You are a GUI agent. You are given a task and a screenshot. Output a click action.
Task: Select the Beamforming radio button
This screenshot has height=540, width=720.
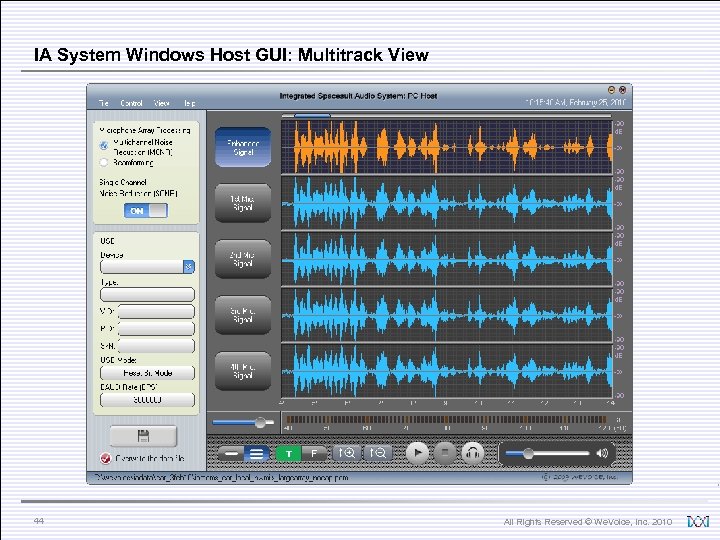104,162
